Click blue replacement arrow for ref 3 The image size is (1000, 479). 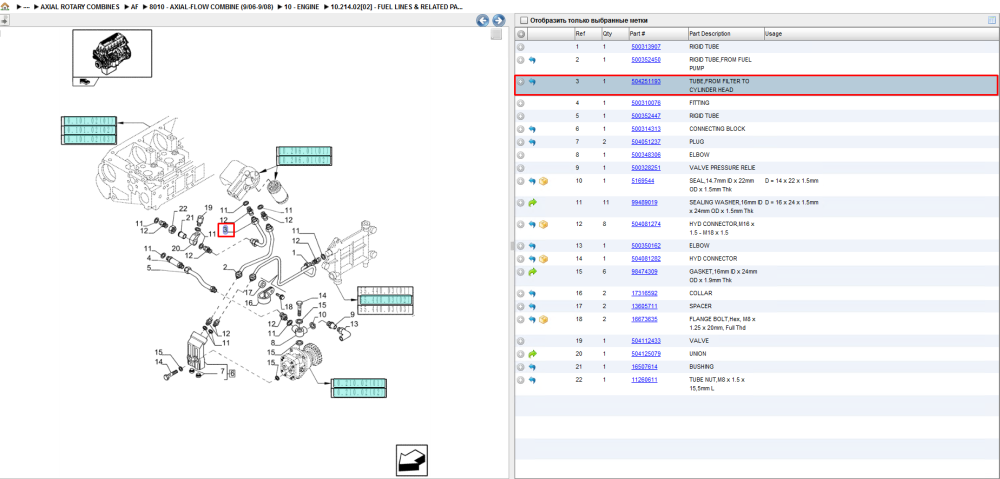pos(532,82)
